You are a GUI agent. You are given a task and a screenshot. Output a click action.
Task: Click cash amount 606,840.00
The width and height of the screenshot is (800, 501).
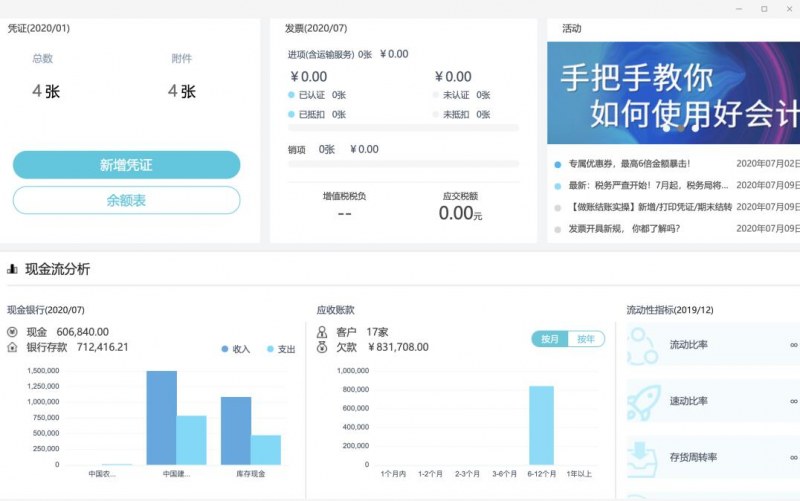(x=83, y=332)
